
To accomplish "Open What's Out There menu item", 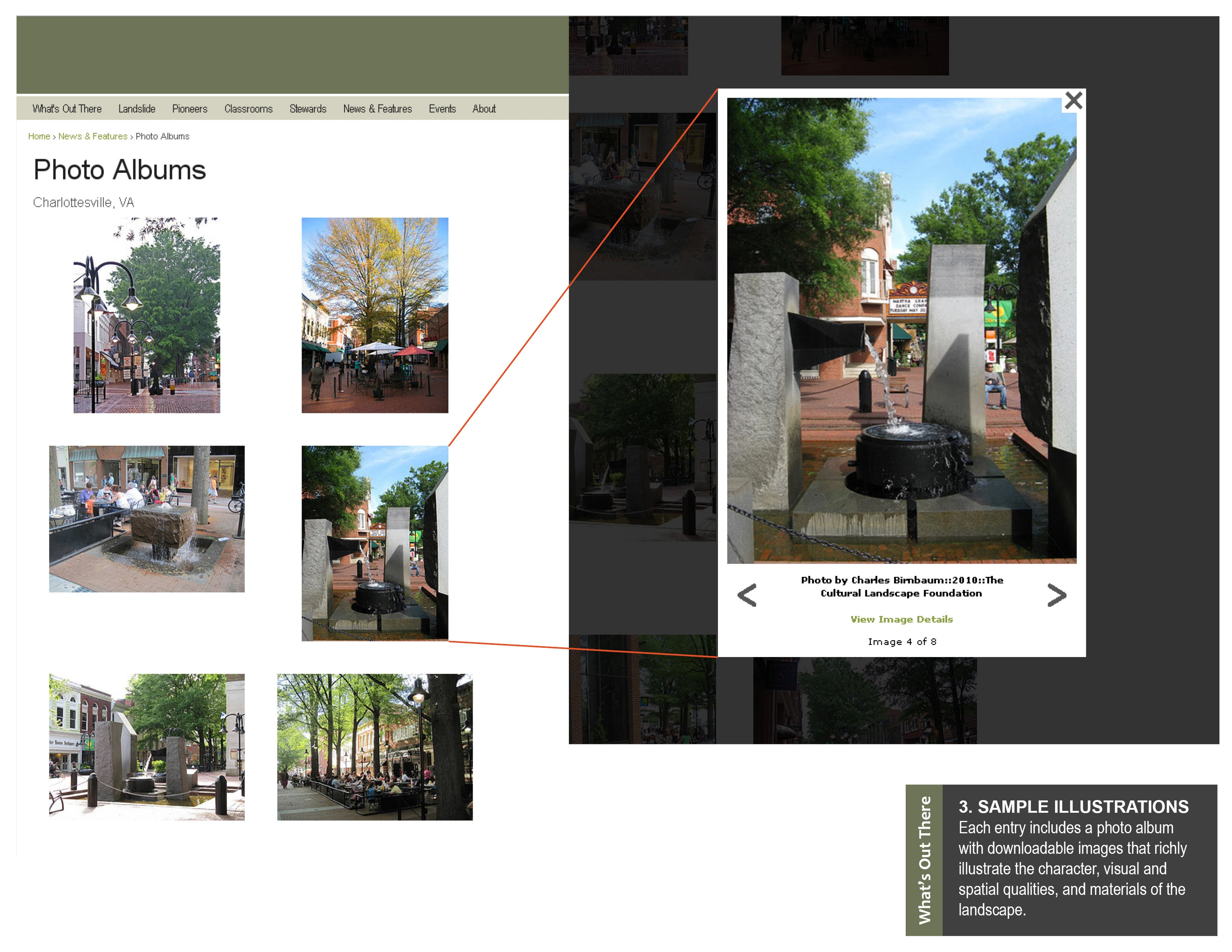I will tap(67, 109).
